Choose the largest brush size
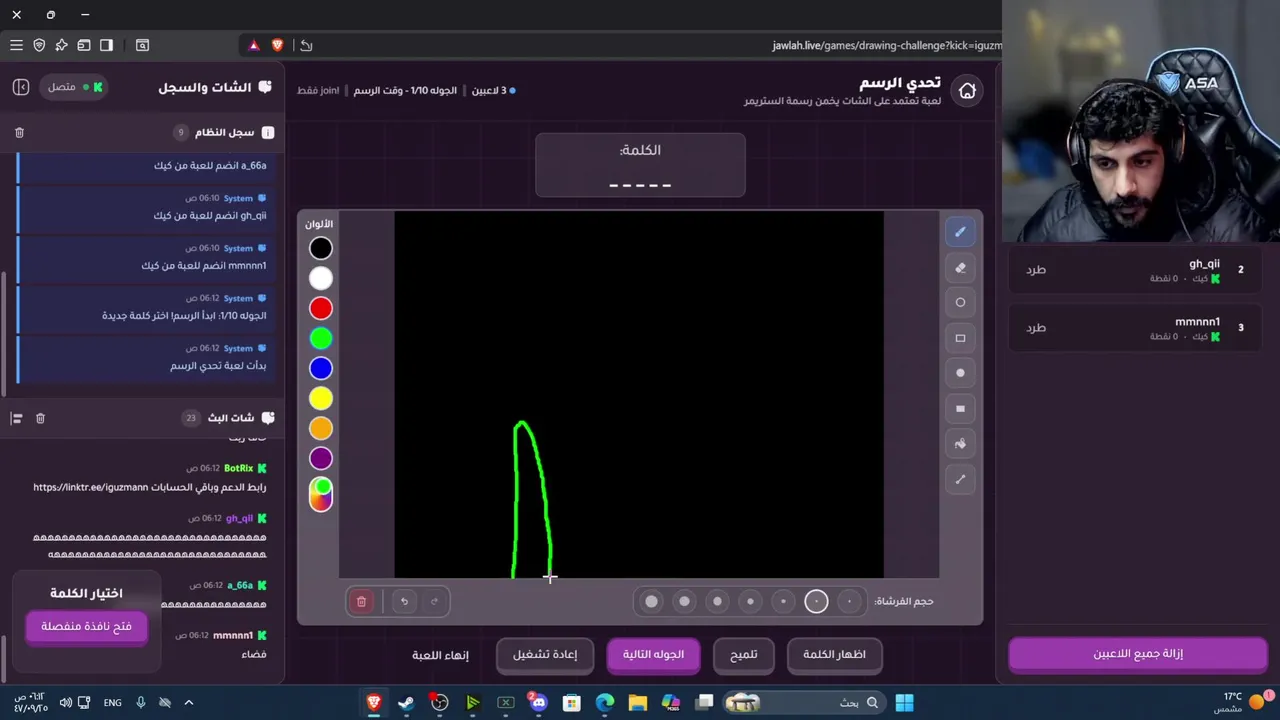The image size is (1280, 720). point(651,601)
